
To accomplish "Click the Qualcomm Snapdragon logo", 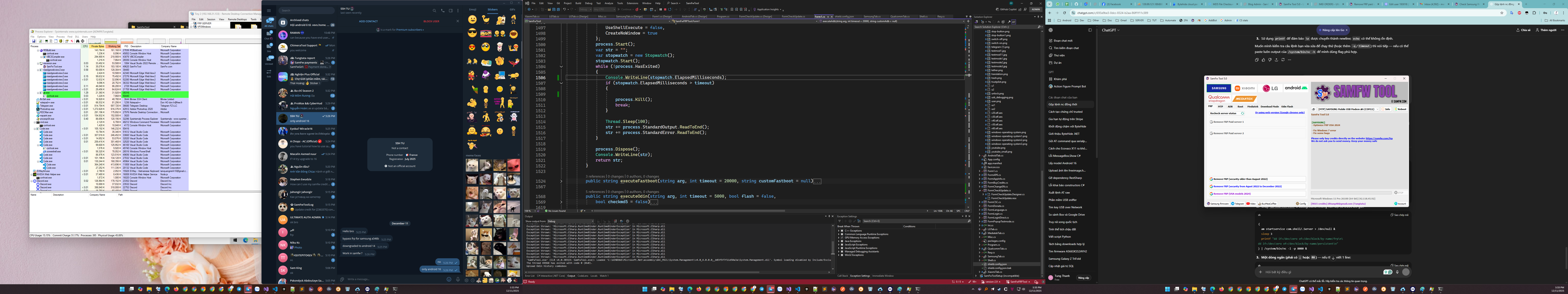I will pyautogui.click(x=1219, y=99).
